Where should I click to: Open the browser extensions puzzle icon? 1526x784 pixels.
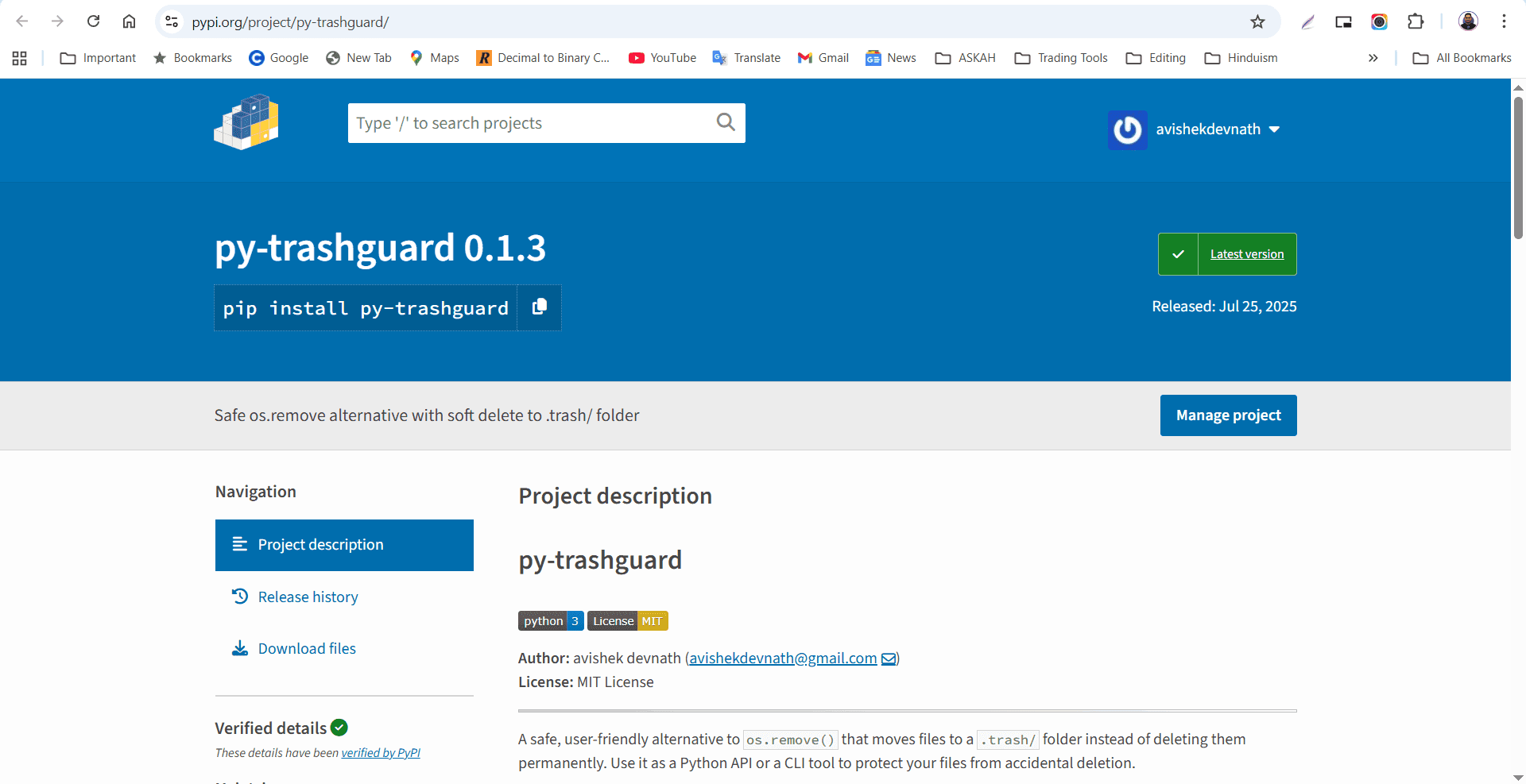pyautogui.click(x=1416, y=21)
